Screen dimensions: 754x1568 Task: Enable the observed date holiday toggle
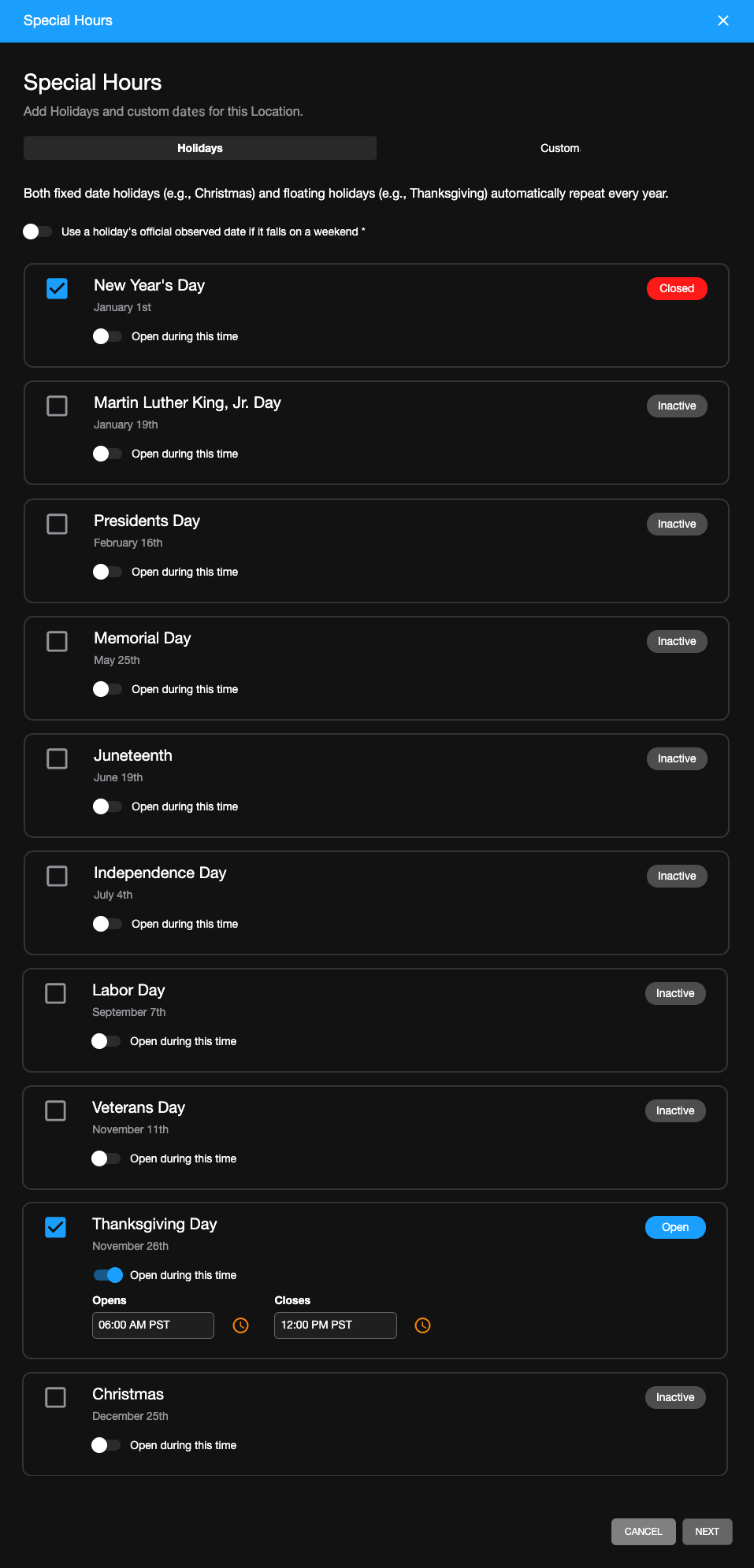click(37, 231)
